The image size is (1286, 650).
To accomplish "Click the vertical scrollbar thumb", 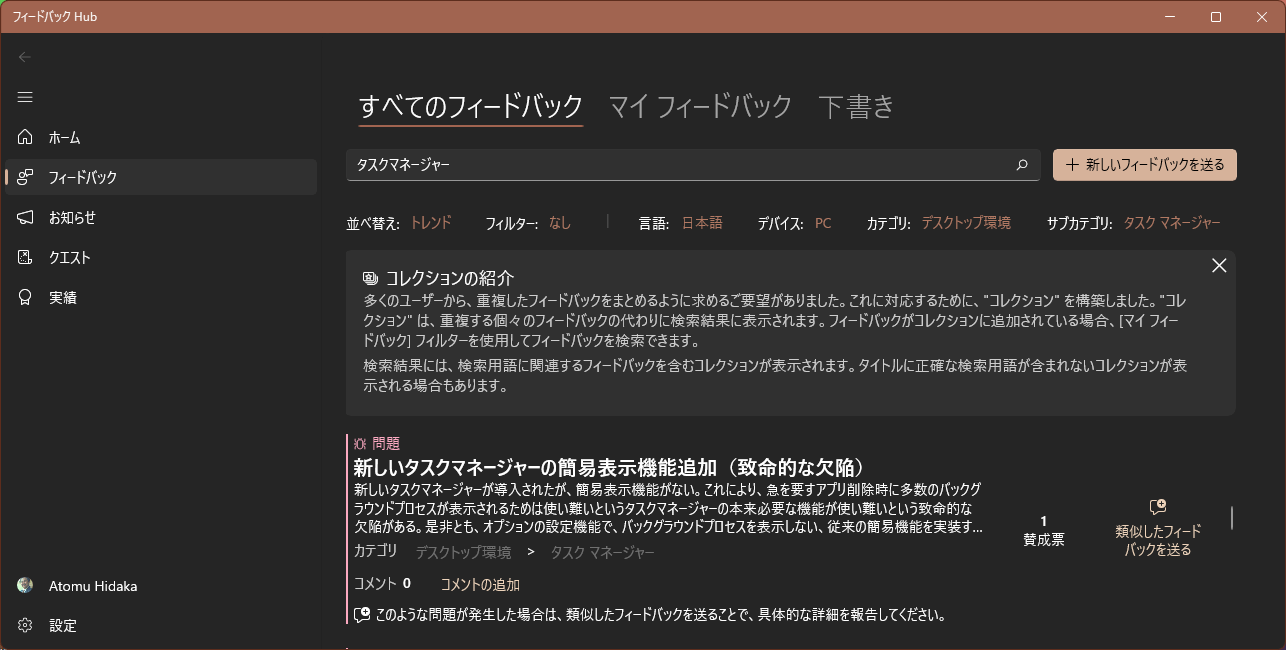I will tap(1232, 517).
